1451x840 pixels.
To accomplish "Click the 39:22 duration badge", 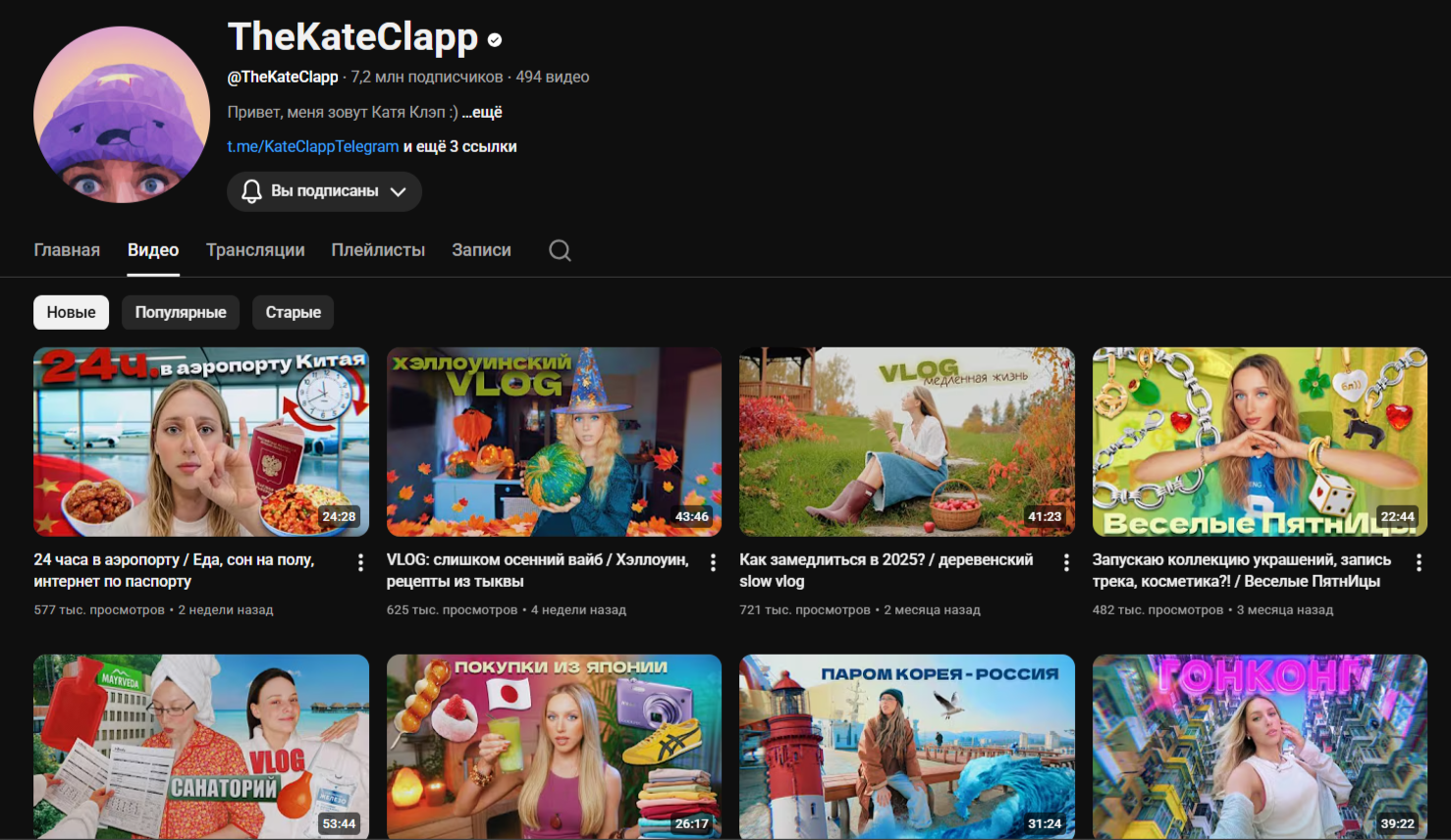I will coord(1398,823).
